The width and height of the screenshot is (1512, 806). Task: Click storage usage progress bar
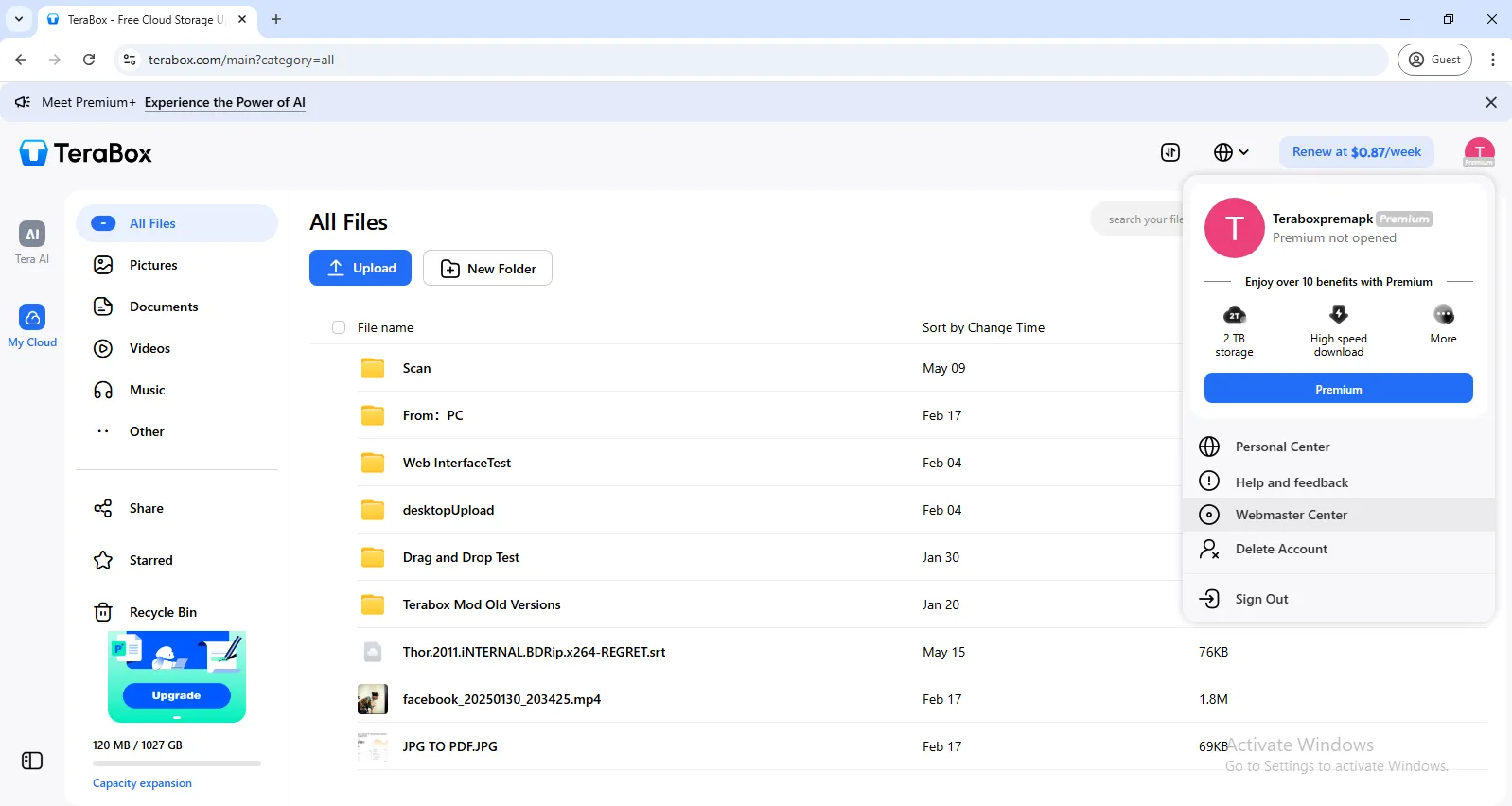(x=177, y=762)
